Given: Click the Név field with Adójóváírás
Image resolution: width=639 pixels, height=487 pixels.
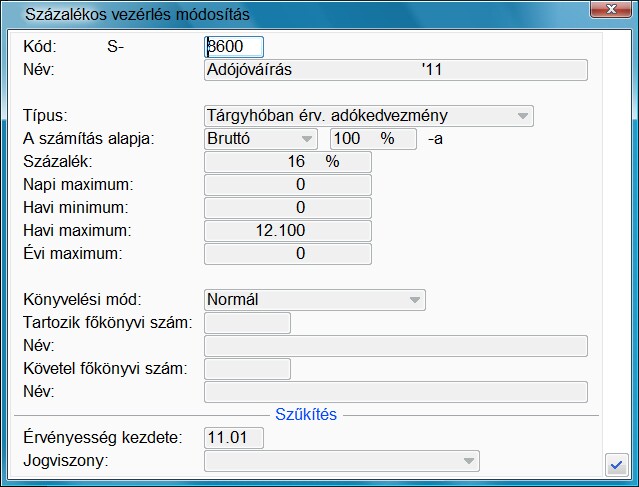Looking at the screenshot, I should pyautogui.click(x=396, y=70).
